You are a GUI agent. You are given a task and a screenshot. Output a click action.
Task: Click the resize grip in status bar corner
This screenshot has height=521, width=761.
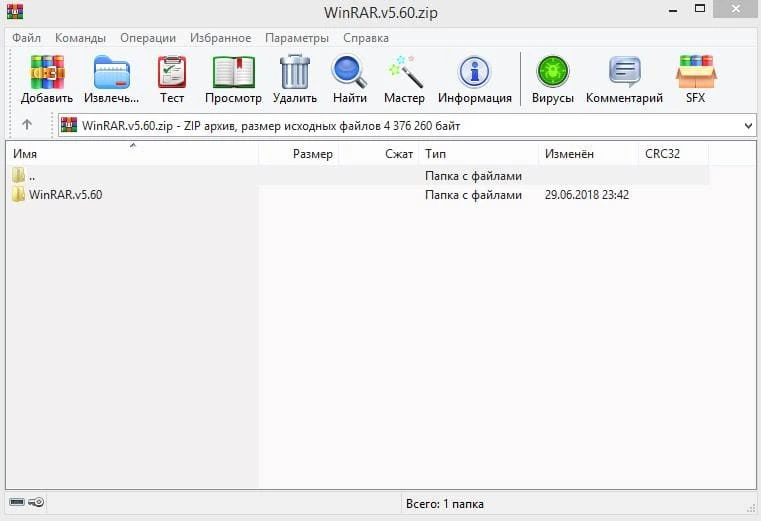751,508
